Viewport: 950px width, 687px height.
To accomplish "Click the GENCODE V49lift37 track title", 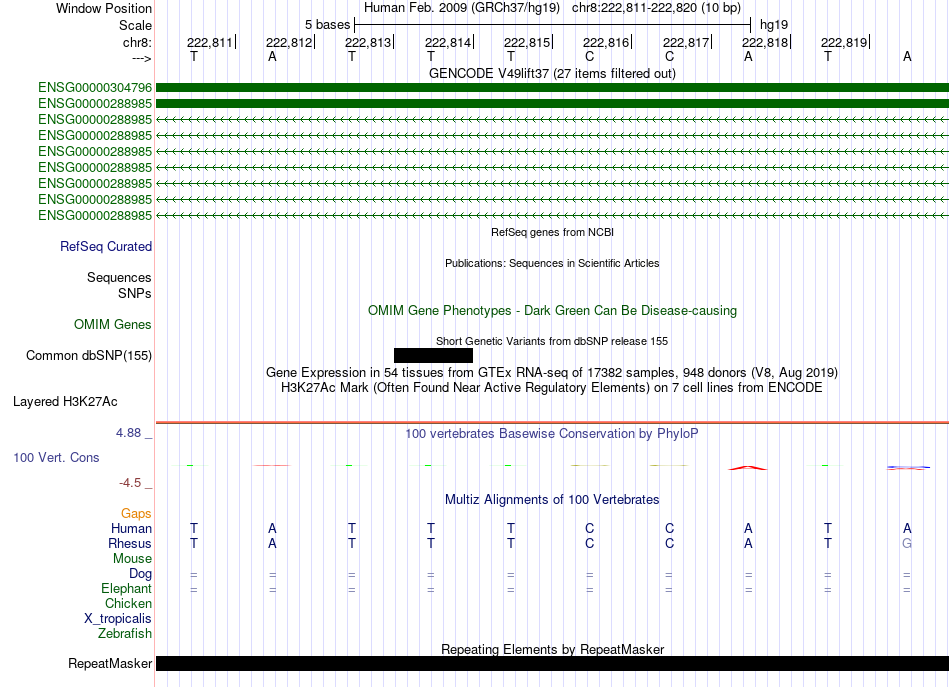I will (x=552, y=74).
